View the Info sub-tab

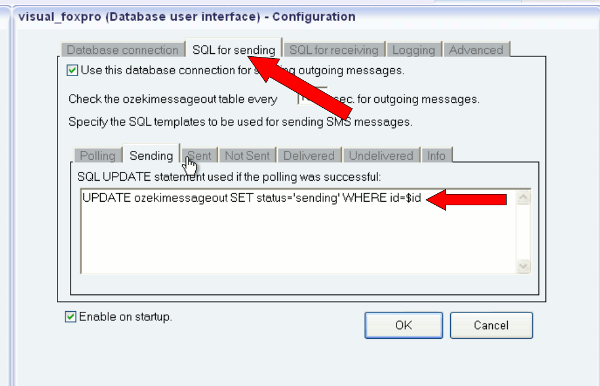436,156
